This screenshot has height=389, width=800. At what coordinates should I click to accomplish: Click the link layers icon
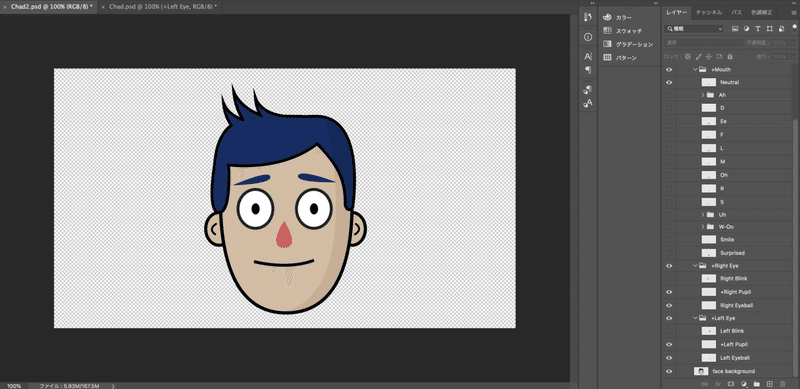705,384
